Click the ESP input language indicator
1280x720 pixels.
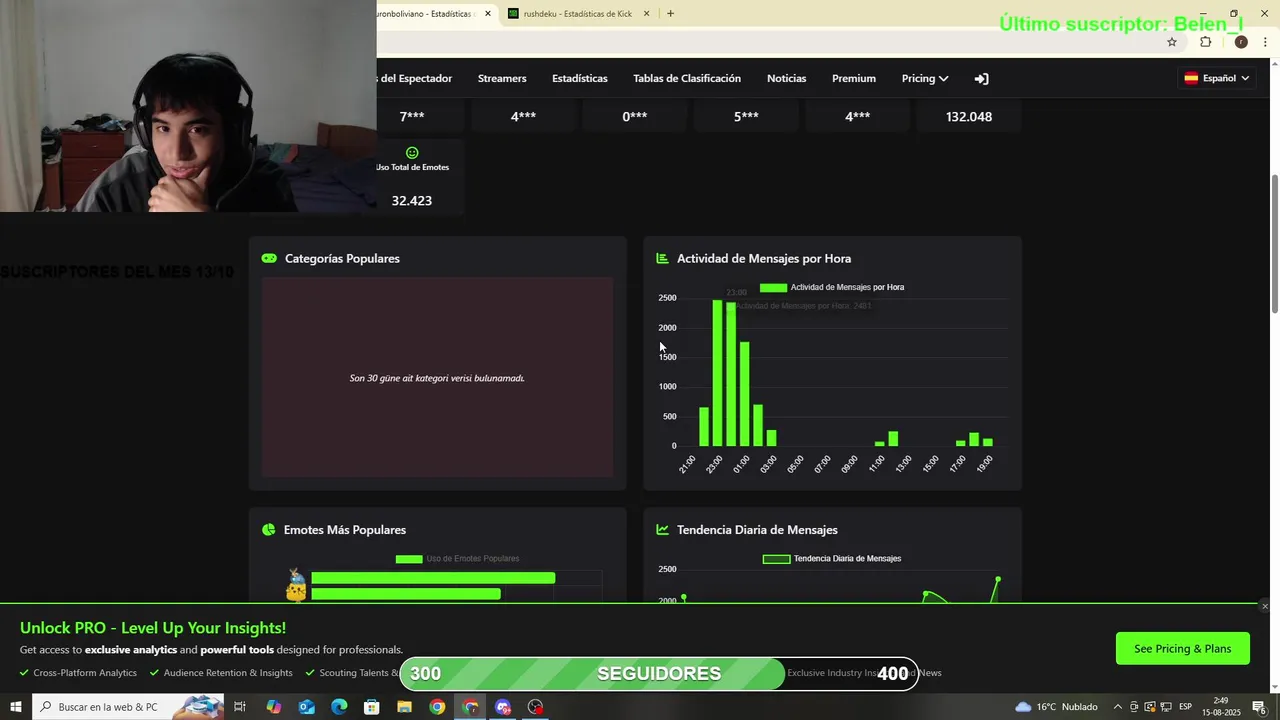[1185, 707]
